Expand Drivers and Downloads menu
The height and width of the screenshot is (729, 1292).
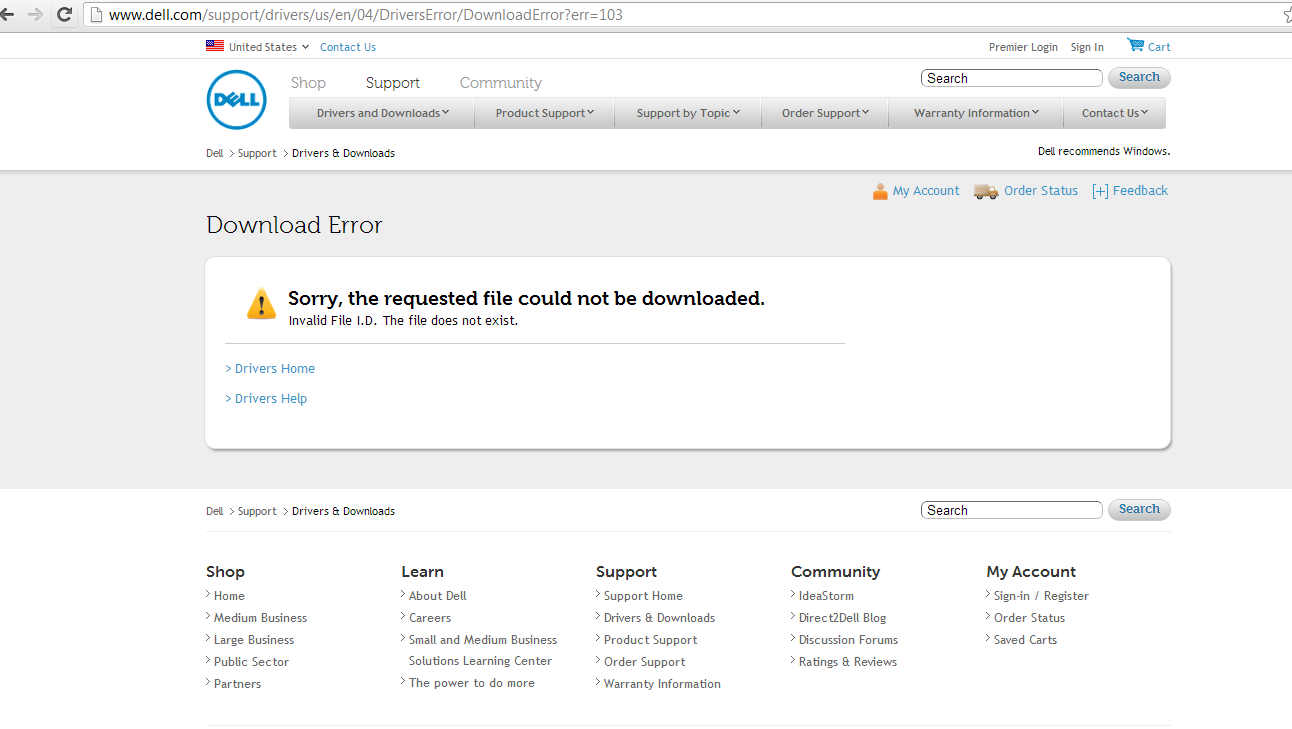pyautogui.click(x=382, y=113)
